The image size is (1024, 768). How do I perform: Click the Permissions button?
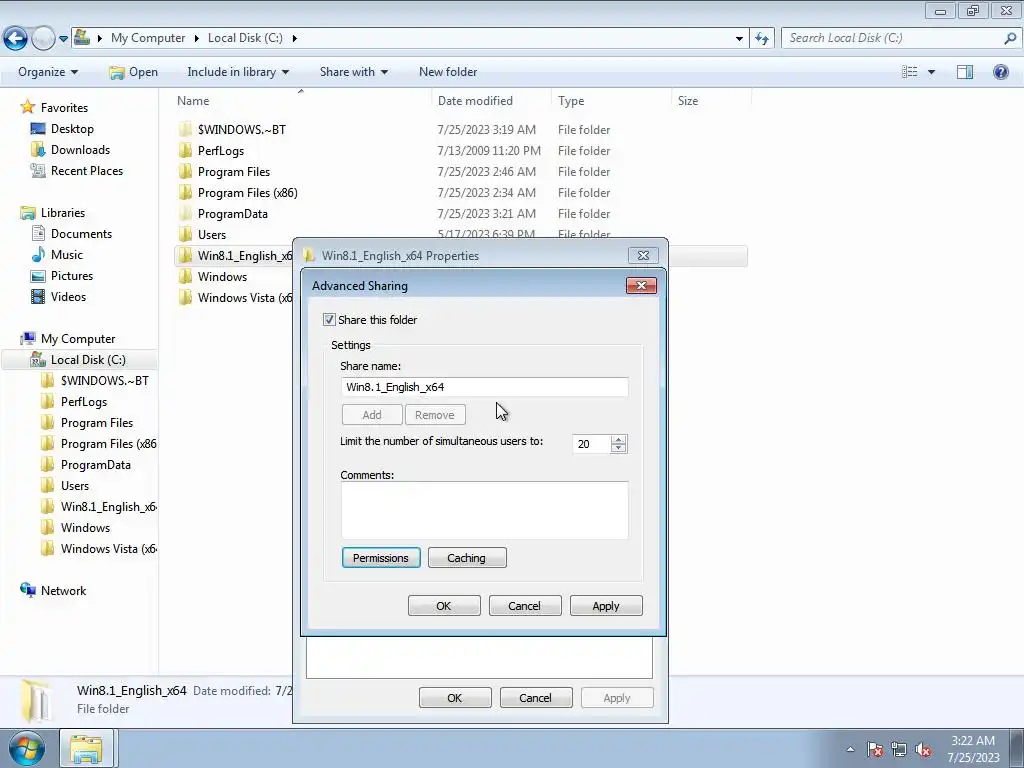click(381, 558)
